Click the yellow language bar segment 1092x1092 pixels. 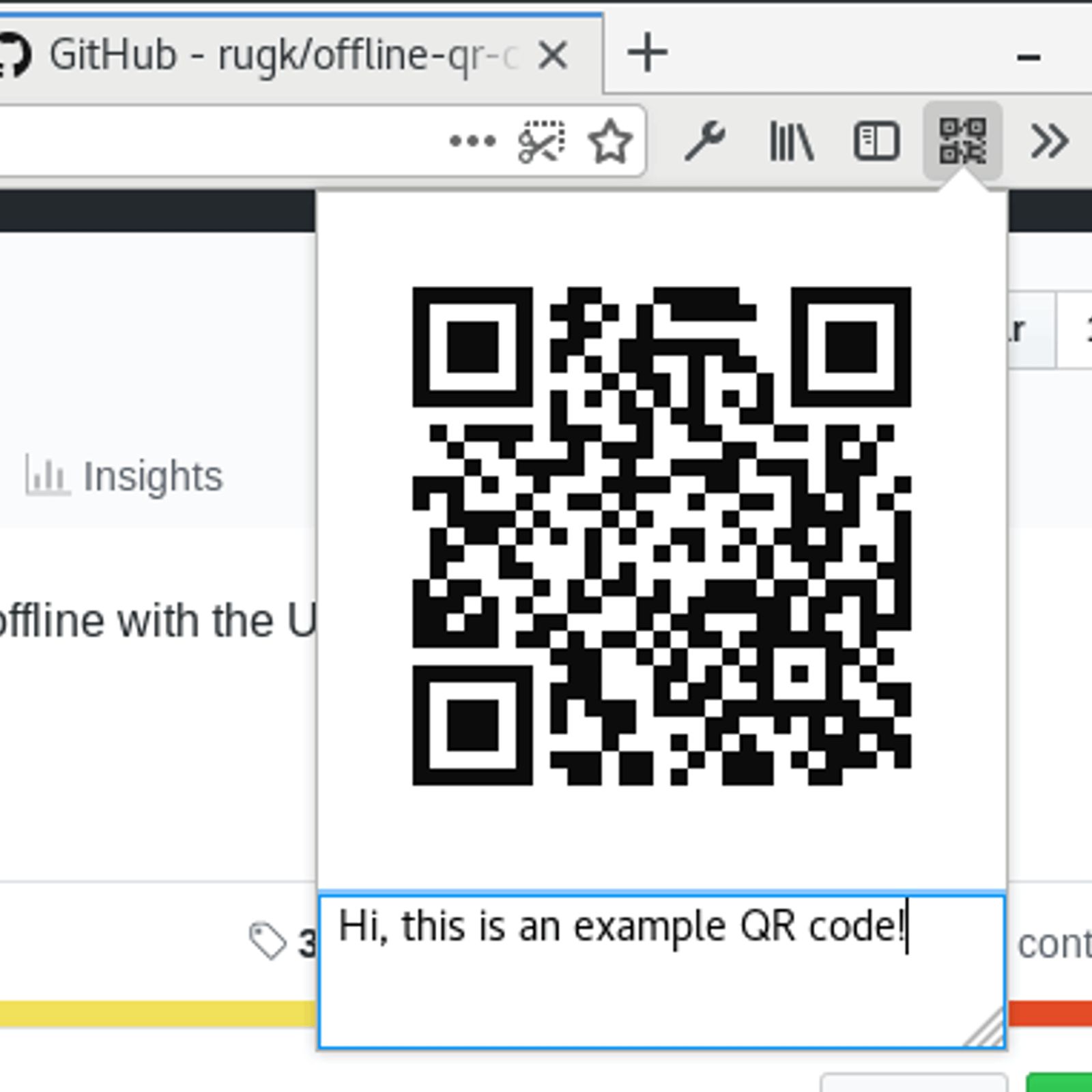tap(159, 1014)
